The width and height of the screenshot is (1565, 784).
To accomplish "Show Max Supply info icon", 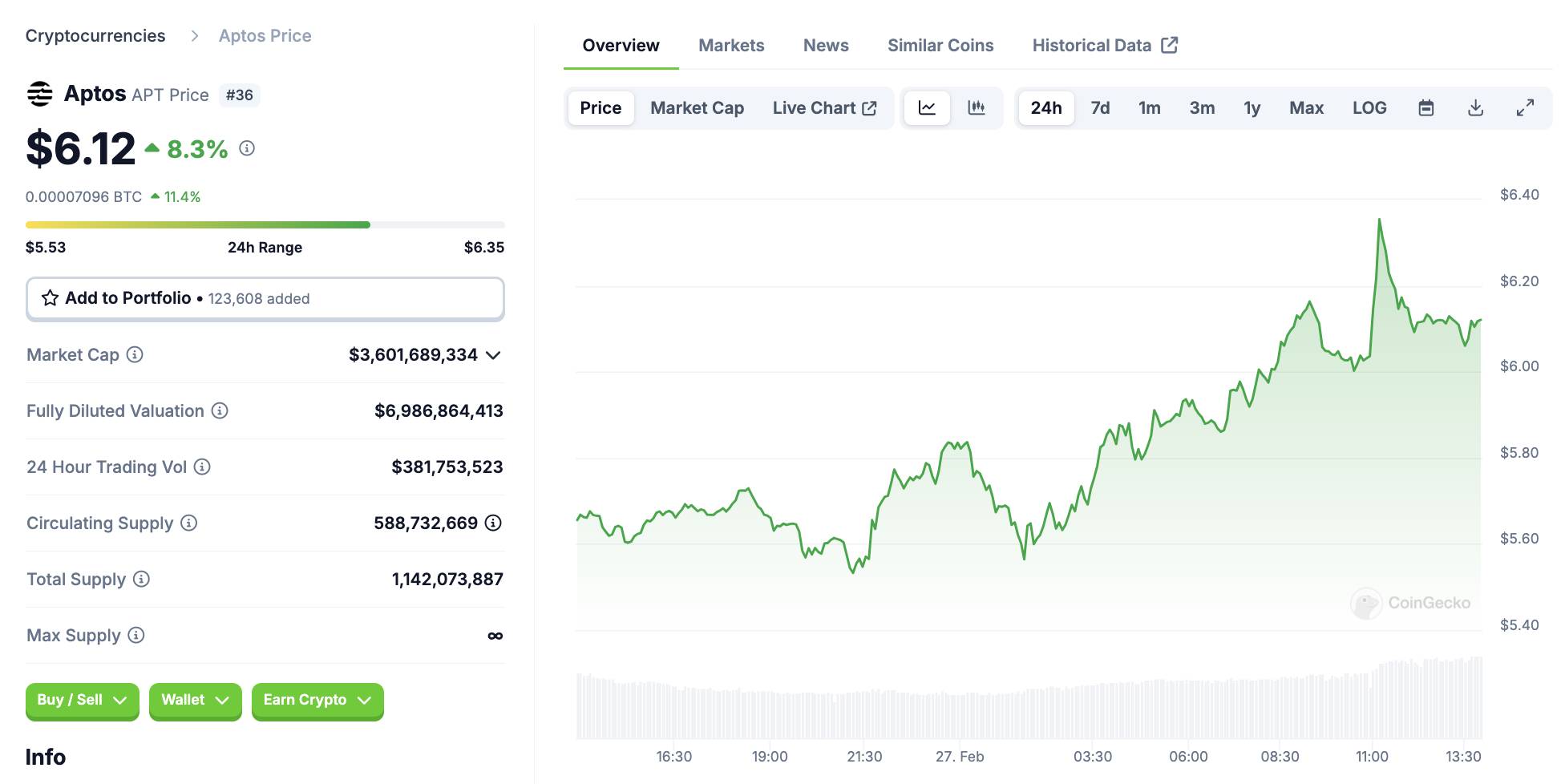I will tap(136, 635).
